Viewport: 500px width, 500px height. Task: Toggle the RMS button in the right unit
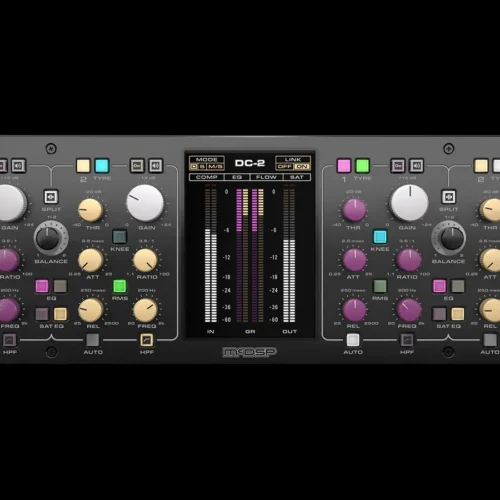click(x=380, y=286)
